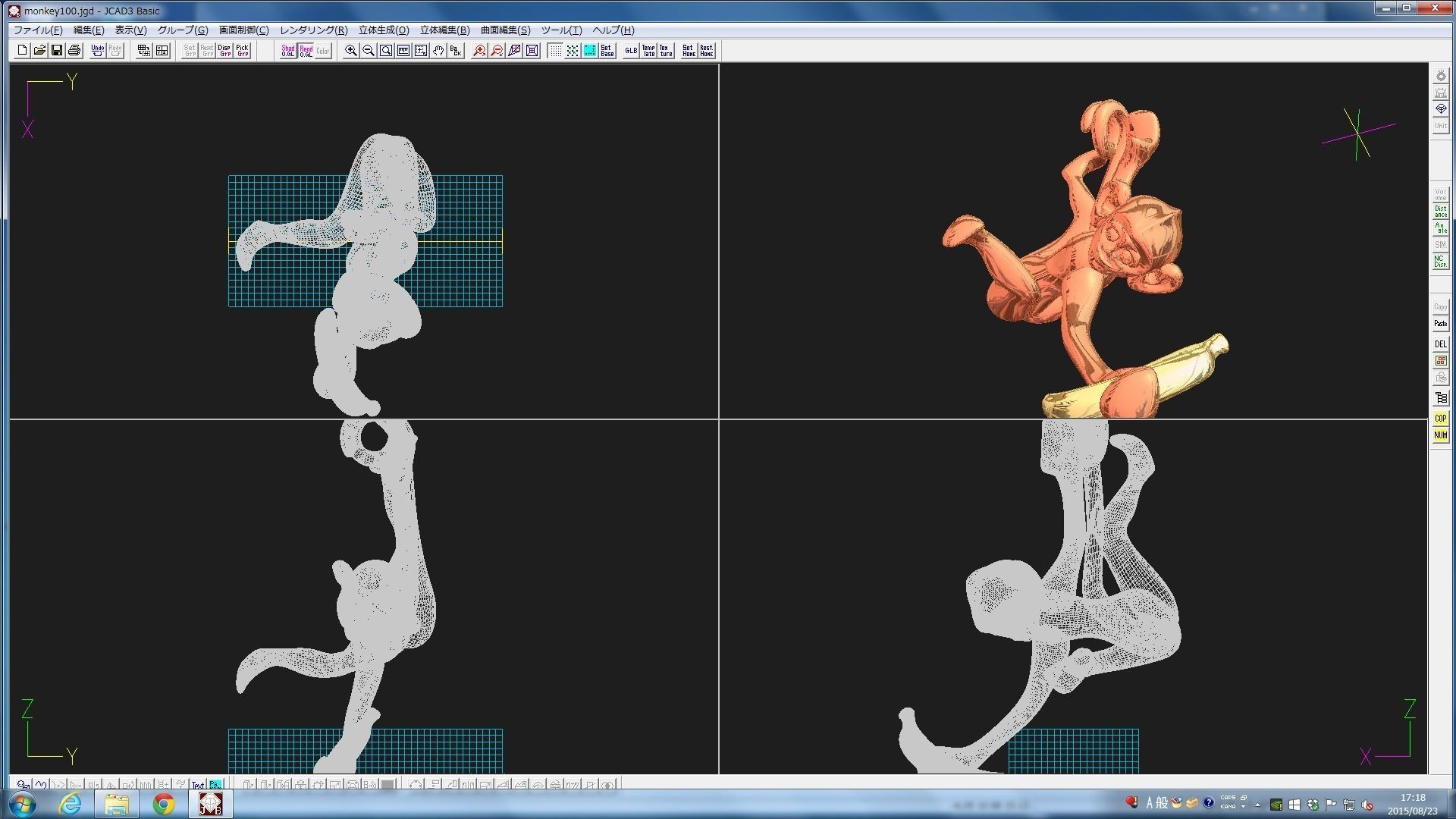Click the Disp Grp toolbar button
Image resolution: width=1456 pixels, height=819 pixels.
[224, 51]
